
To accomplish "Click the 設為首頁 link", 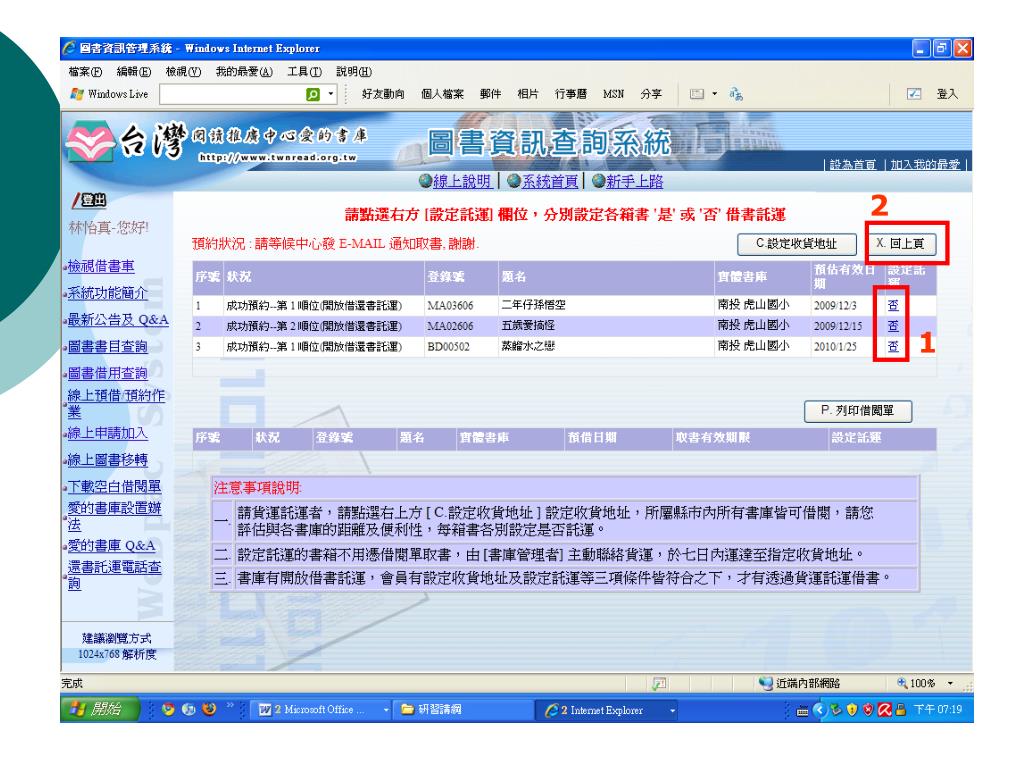I will pos(853,165).
